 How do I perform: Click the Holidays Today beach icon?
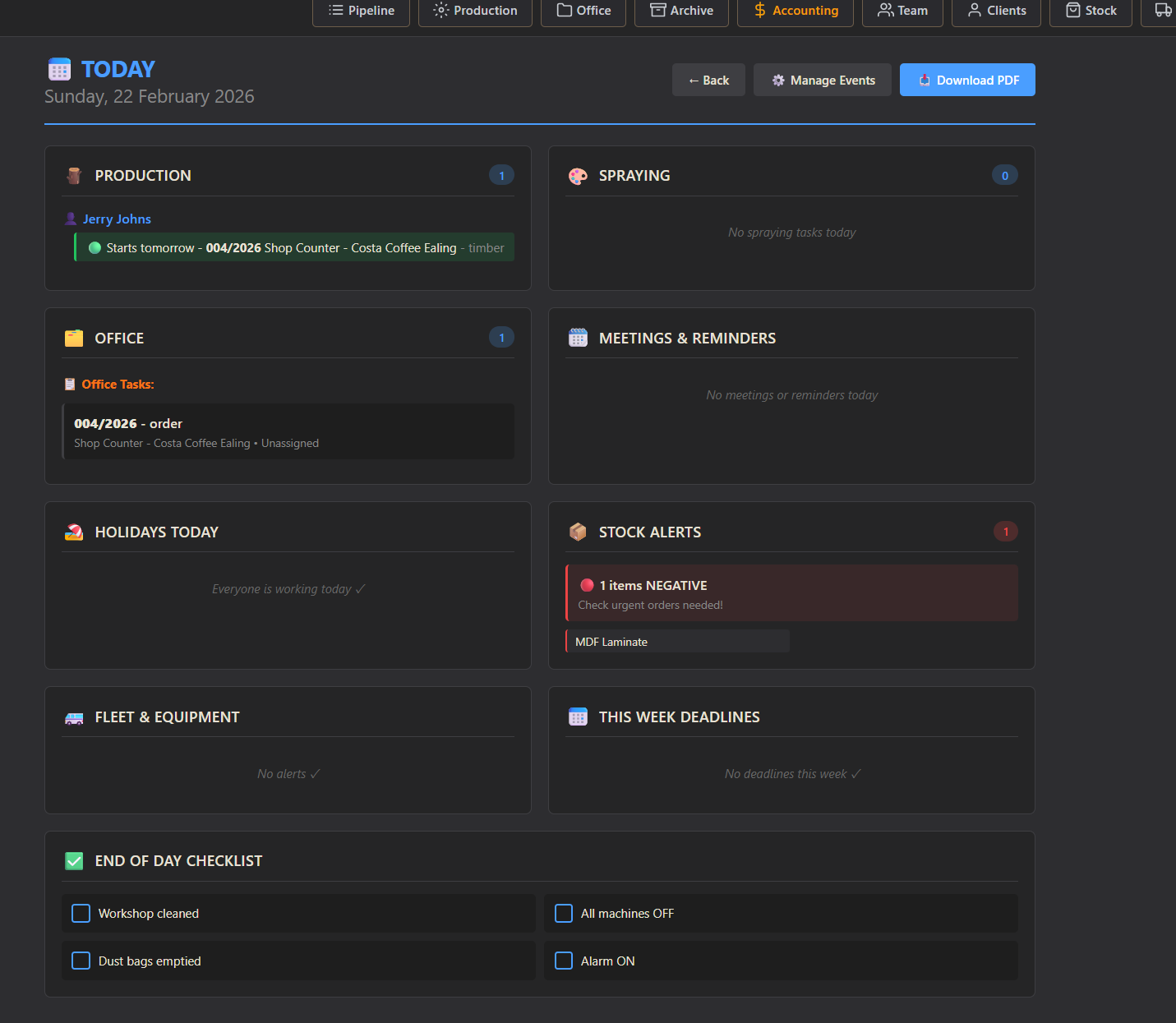(x=74, y=532)
